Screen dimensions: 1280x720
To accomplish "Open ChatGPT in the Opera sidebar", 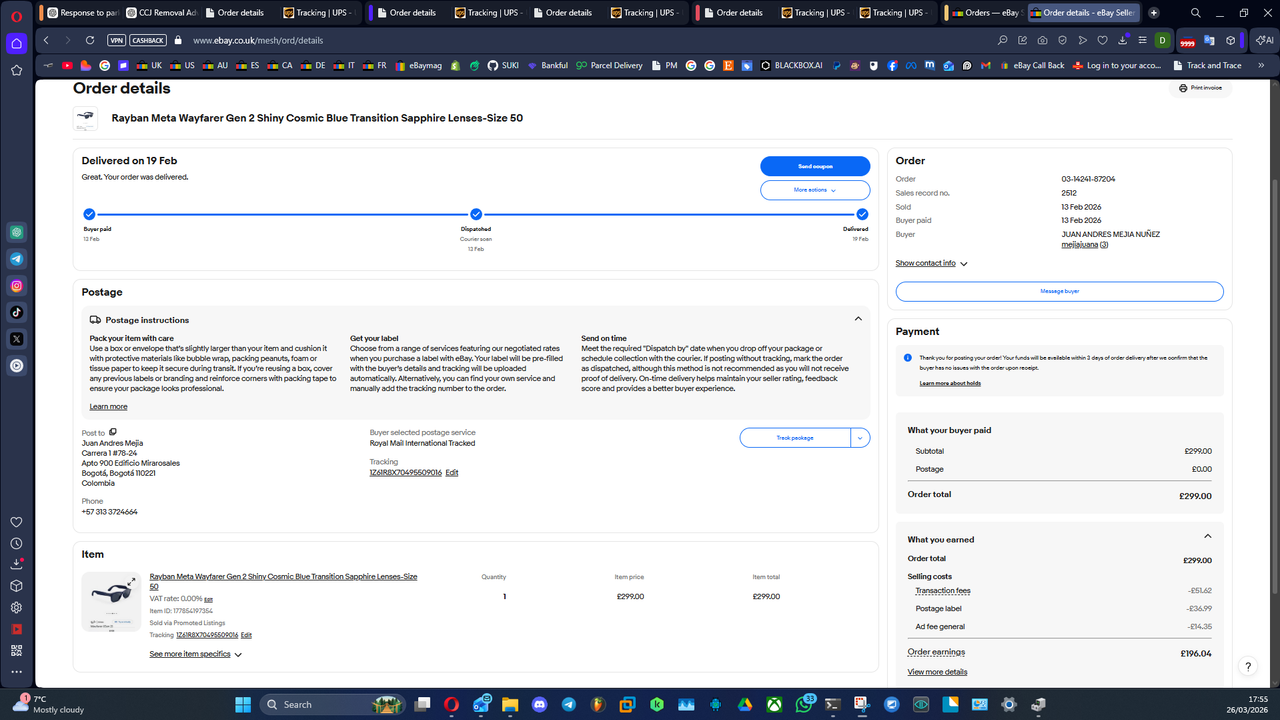I will (x=17, y=232).
